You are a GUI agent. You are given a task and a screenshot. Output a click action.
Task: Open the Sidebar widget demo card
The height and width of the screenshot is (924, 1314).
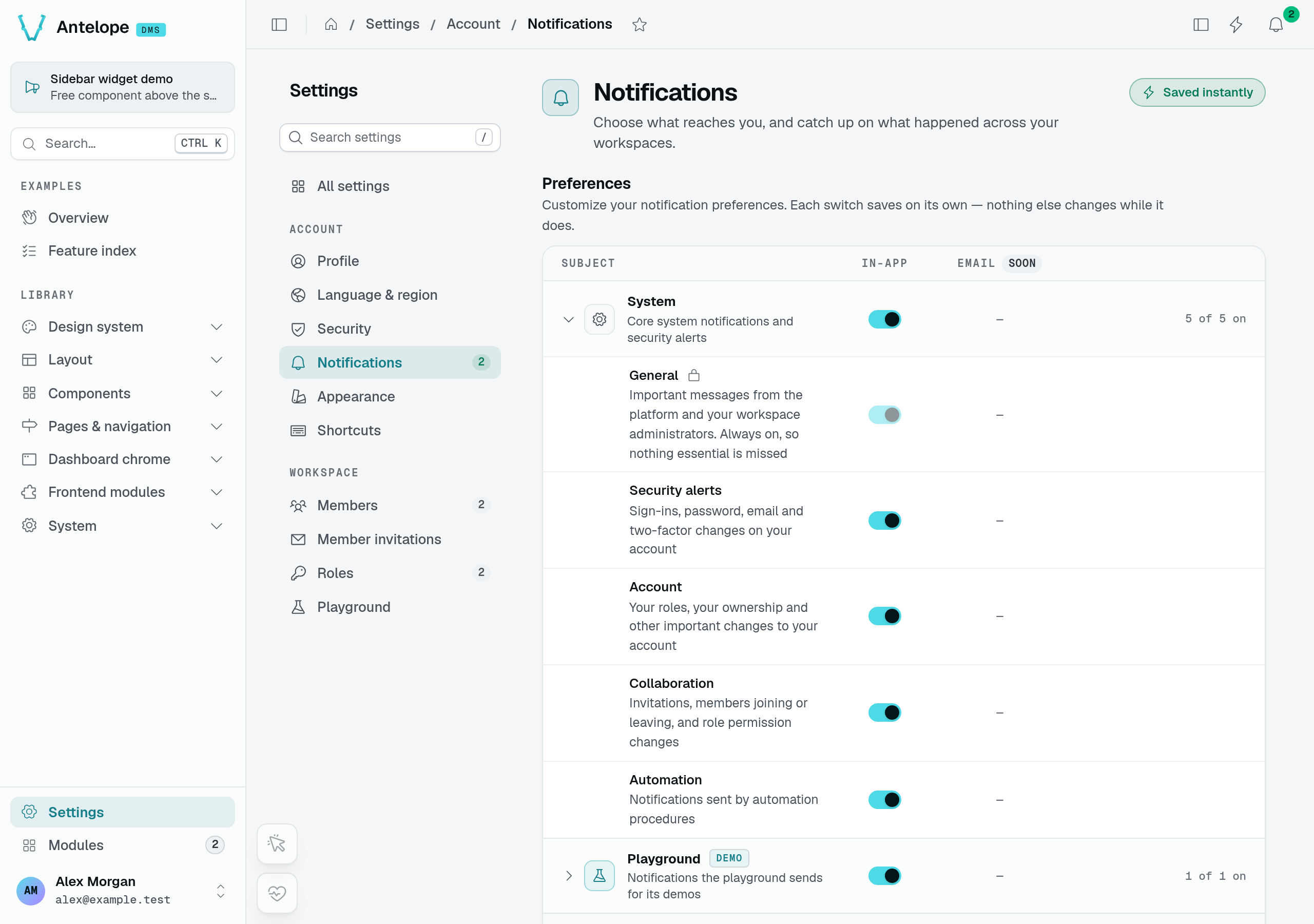click(123, 87)
